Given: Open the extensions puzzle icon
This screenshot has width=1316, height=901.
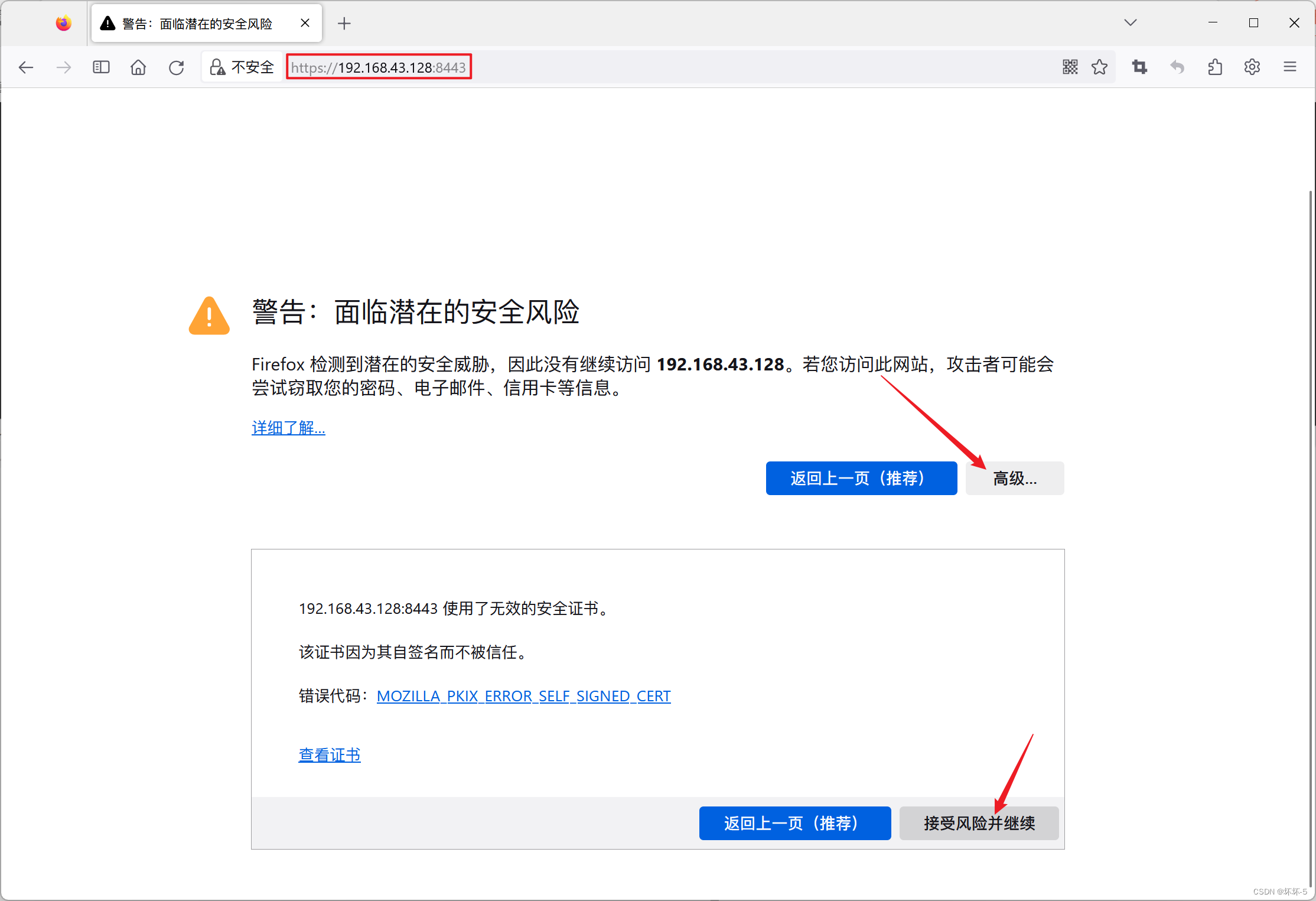Looking at the screenshot, I should coord(1215,67).
